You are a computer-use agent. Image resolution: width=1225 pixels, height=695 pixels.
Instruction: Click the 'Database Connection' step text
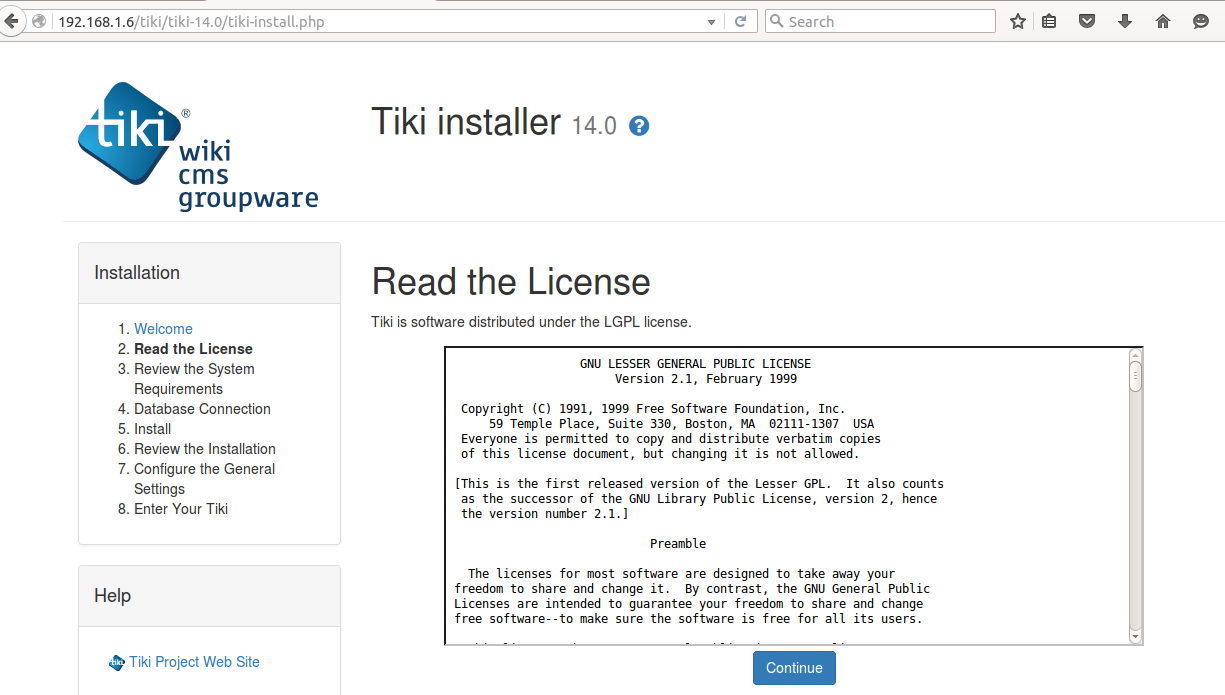pyautogui.click(x=202, y=409)
